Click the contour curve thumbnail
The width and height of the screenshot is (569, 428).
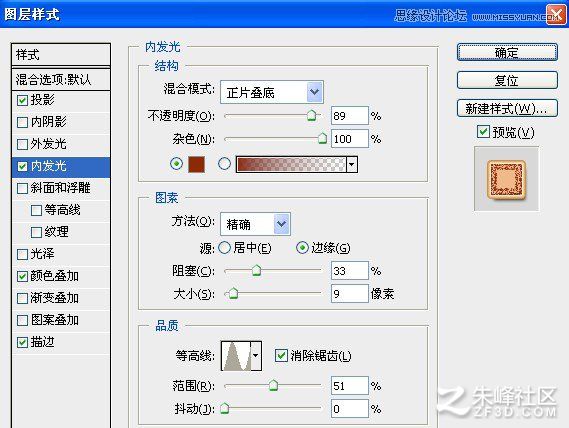click(236, 356)
